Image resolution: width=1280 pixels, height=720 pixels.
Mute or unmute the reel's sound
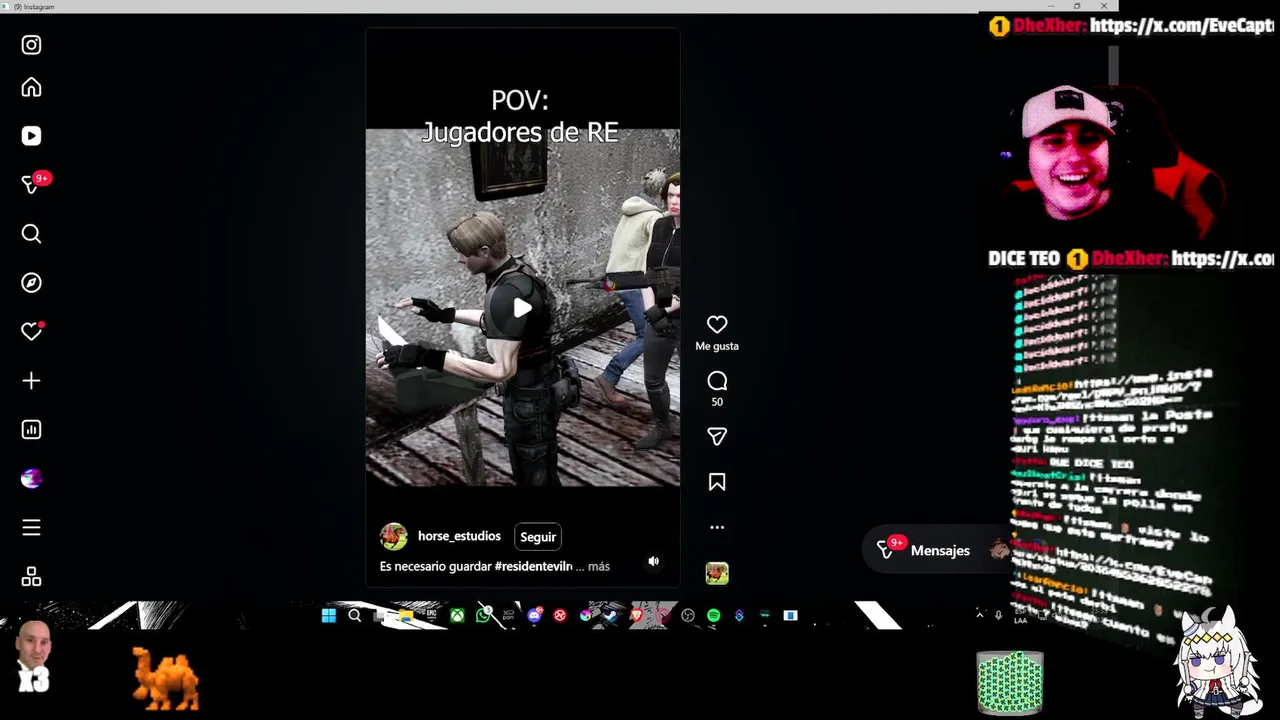[x=653, y=562]
